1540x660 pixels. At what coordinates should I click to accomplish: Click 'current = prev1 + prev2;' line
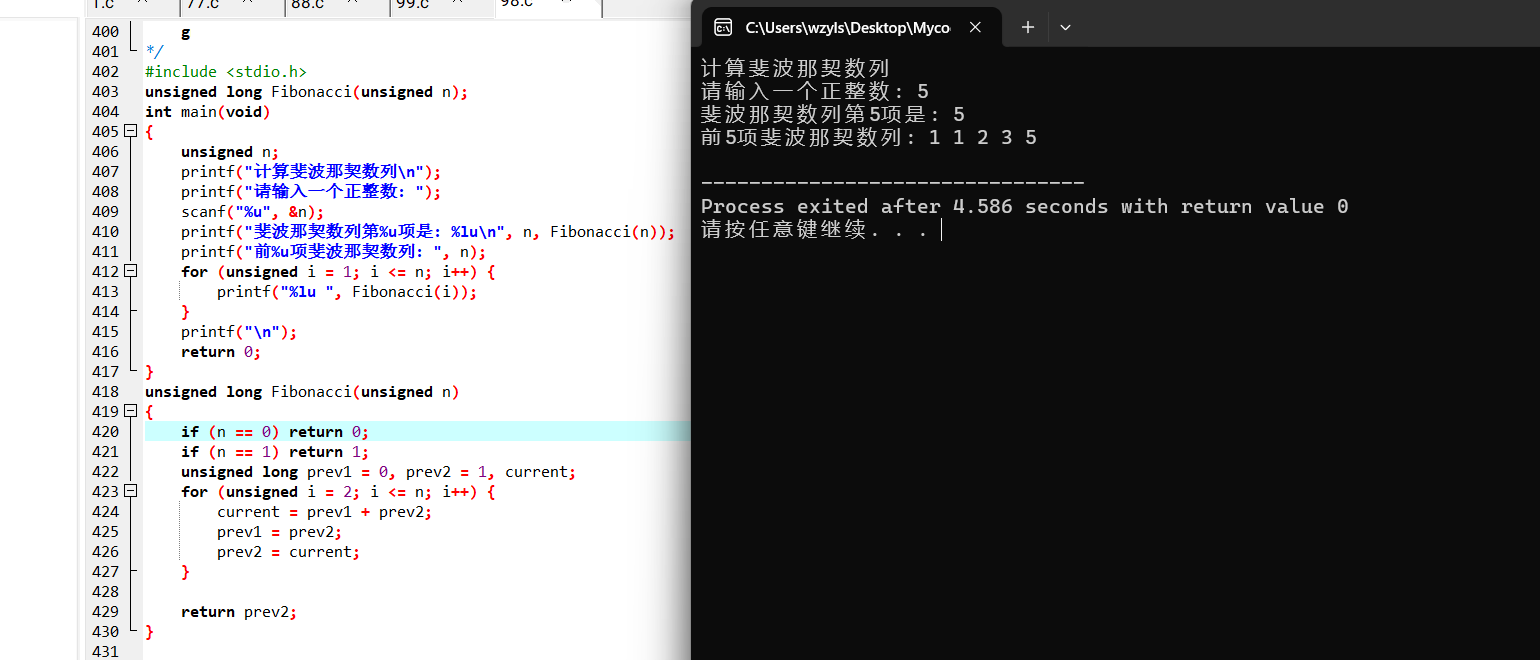(x=324, y=512)
